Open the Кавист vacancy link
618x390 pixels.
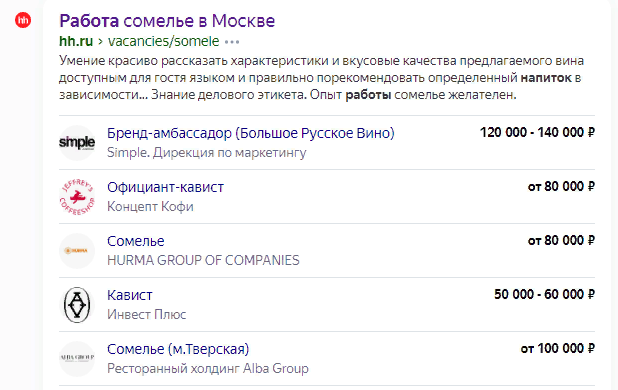130,295
